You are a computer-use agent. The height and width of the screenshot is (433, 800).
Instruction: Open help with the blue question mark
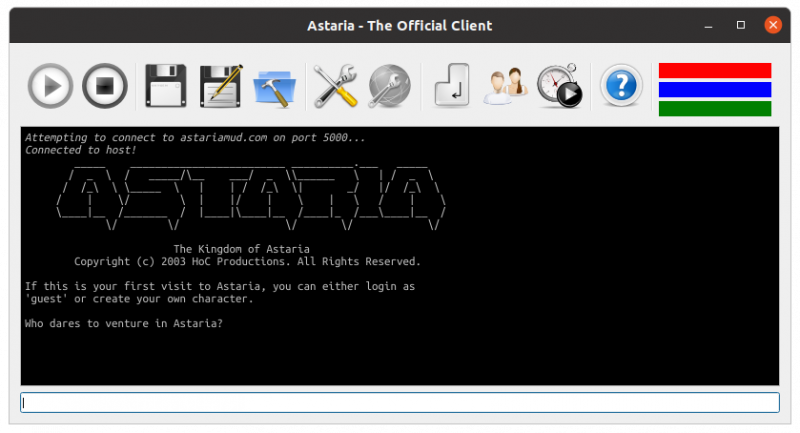click(620, 86)
